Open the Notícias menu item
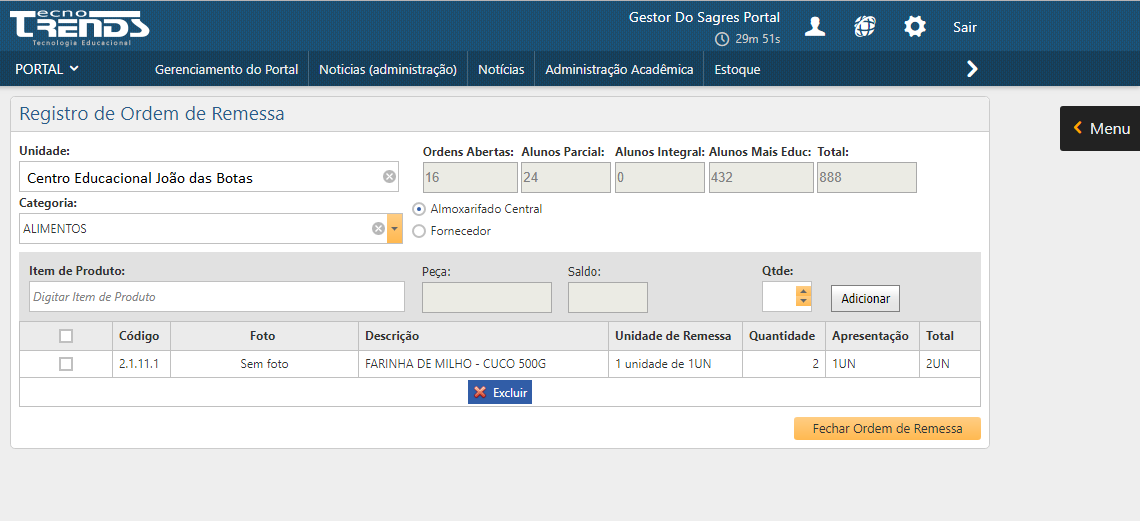The width and height of the screenshot is (1140, 521). 502,70
